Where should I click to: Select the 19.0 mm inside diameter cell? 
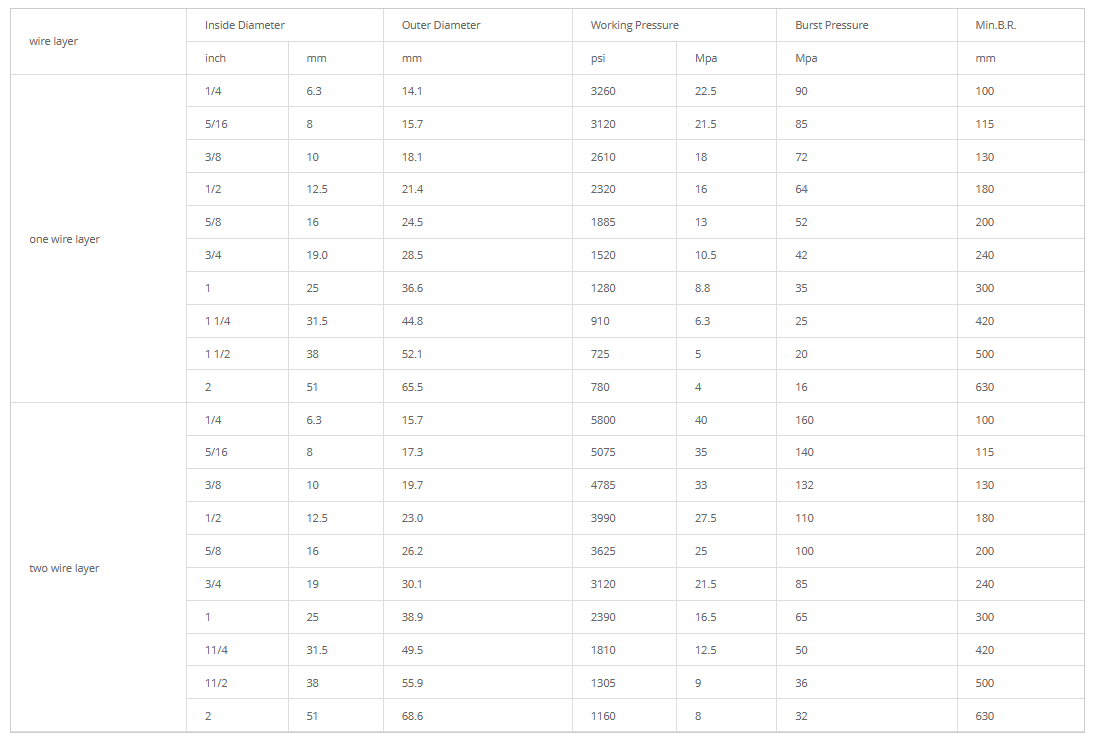[317, 255]
